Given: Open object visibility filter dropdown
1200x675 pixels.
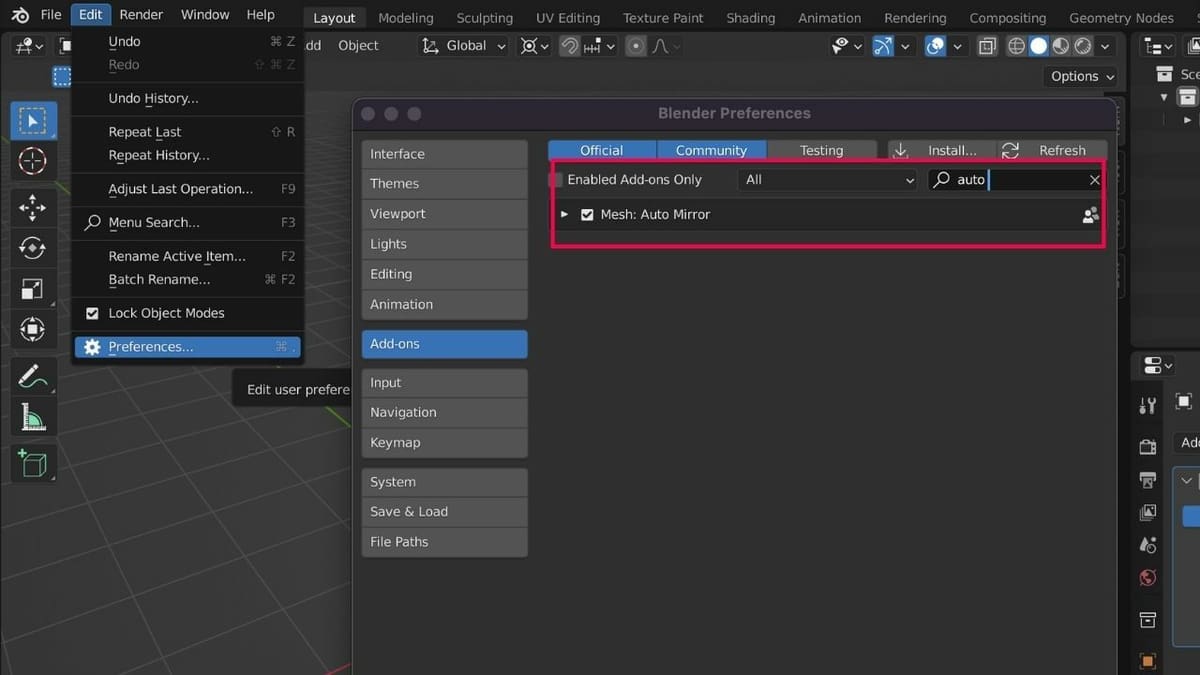Looking at the screenshot, I should tap(846, 46).
